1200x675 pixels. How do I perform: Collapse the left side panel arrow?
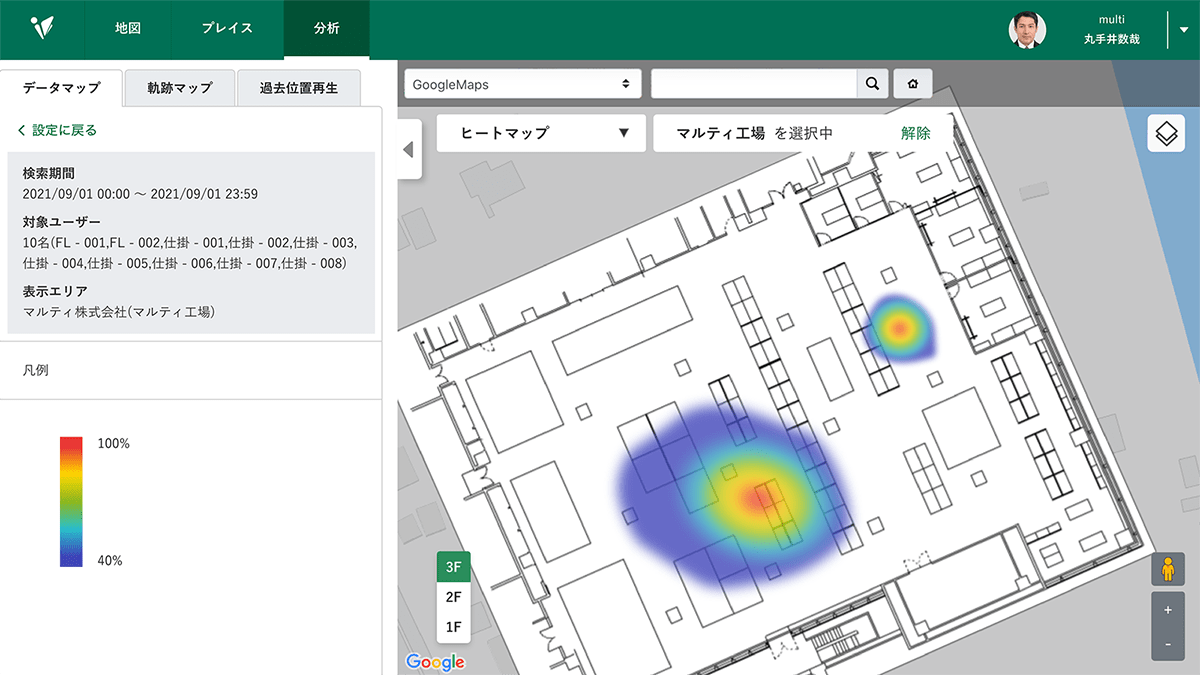[408, 150]
